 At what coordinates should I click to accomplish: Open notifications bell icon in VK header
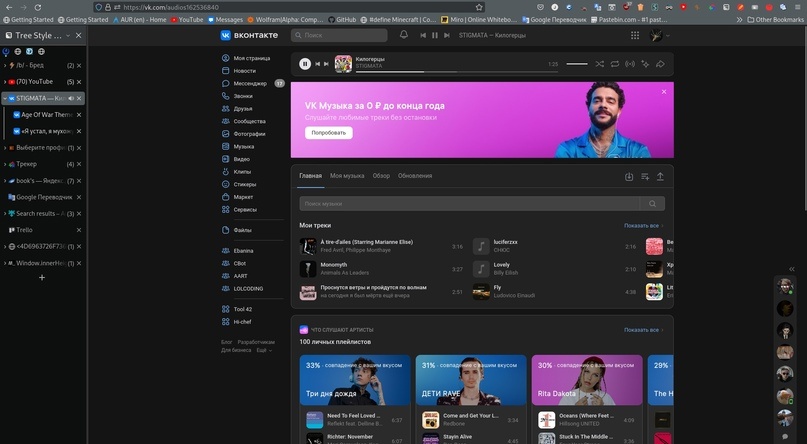(x=404, y=35)
